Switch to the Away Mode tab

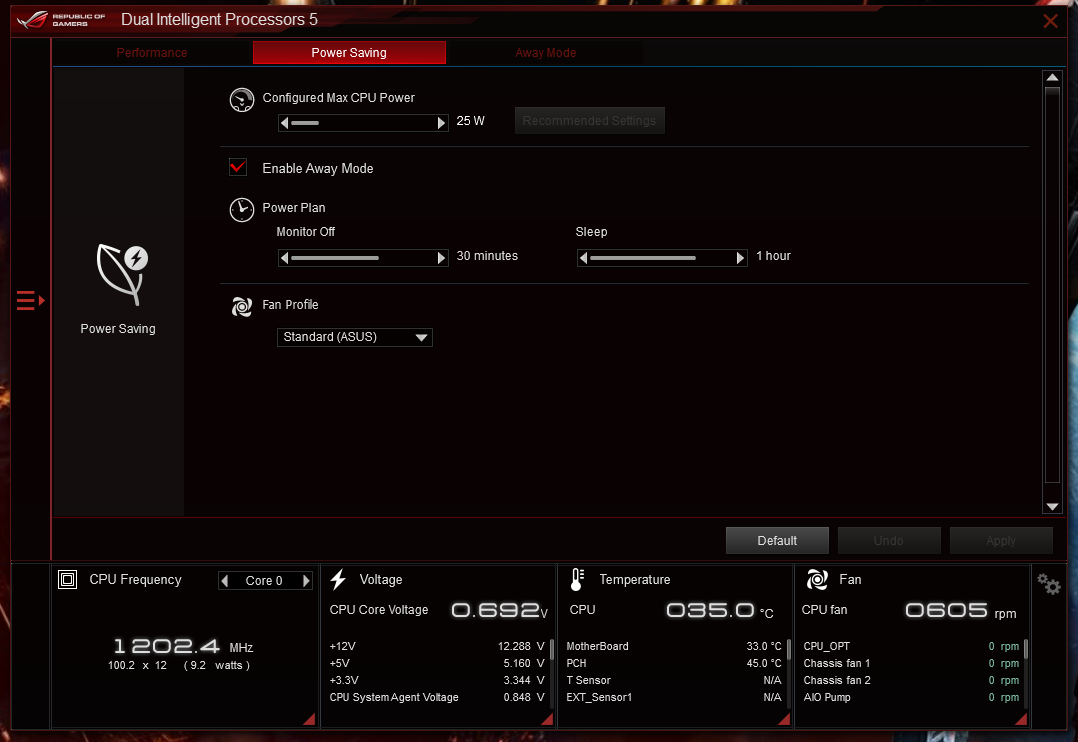click(x=545, y=53)
